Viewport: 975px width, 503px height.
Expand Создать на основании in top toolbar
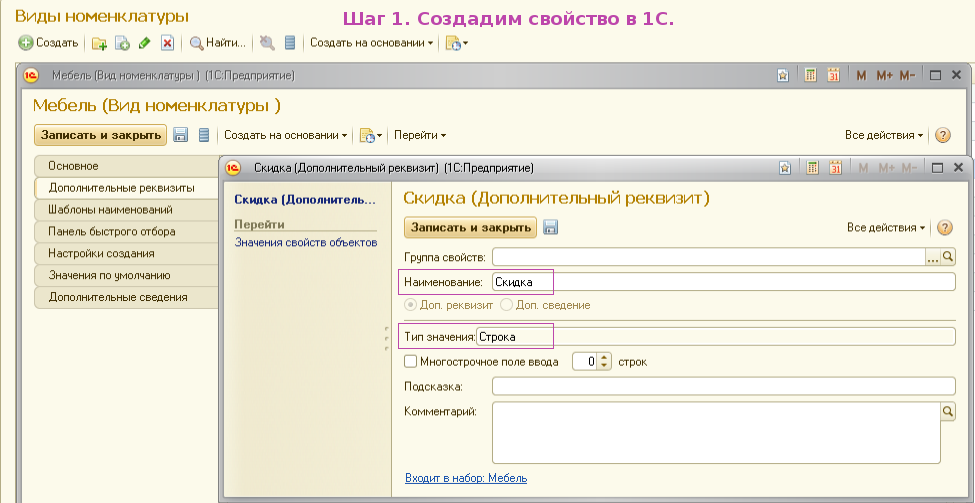tap(371, 43)
